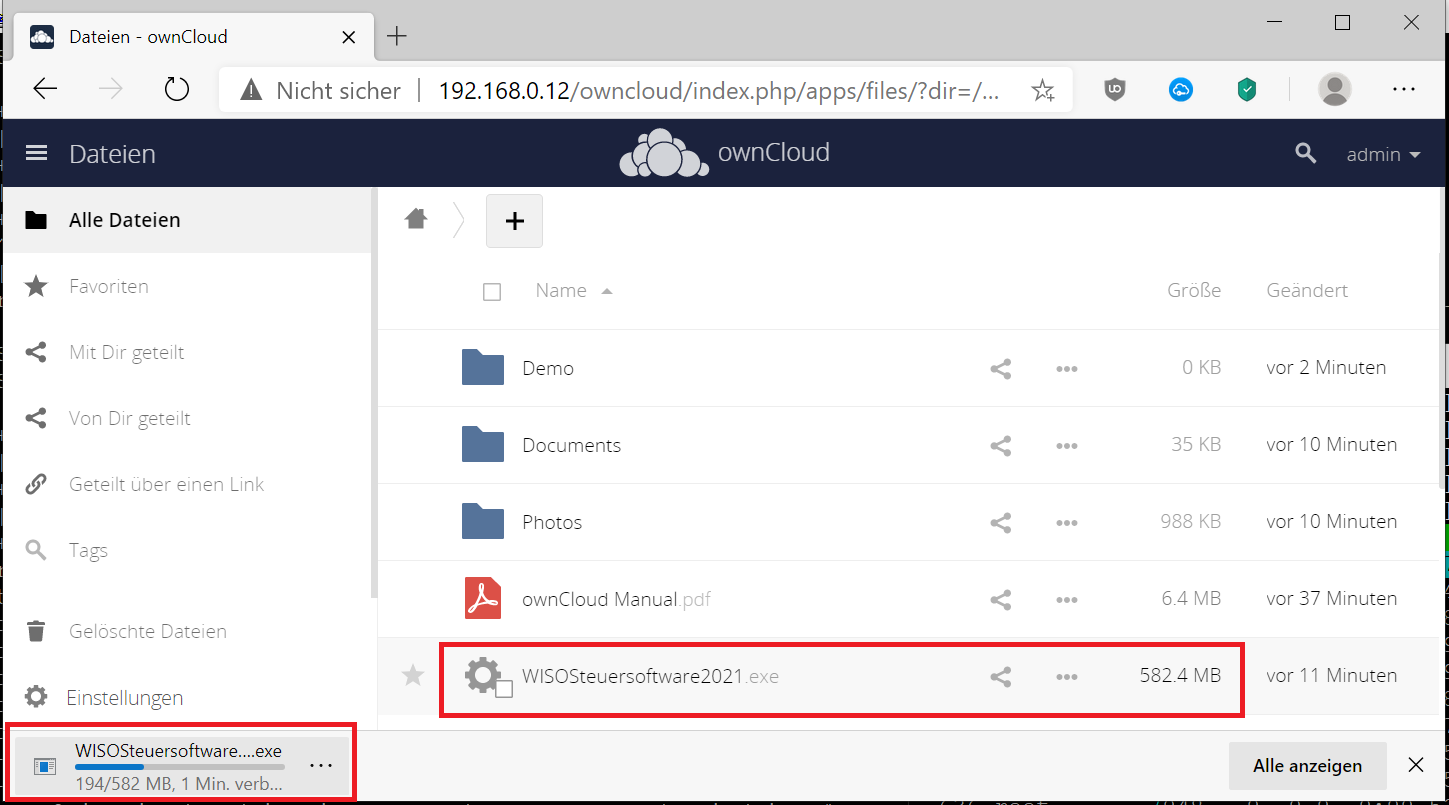The image size is (1449, 805).
Task: Click file size 582.4 MB
Action: tap(1180, 676)
